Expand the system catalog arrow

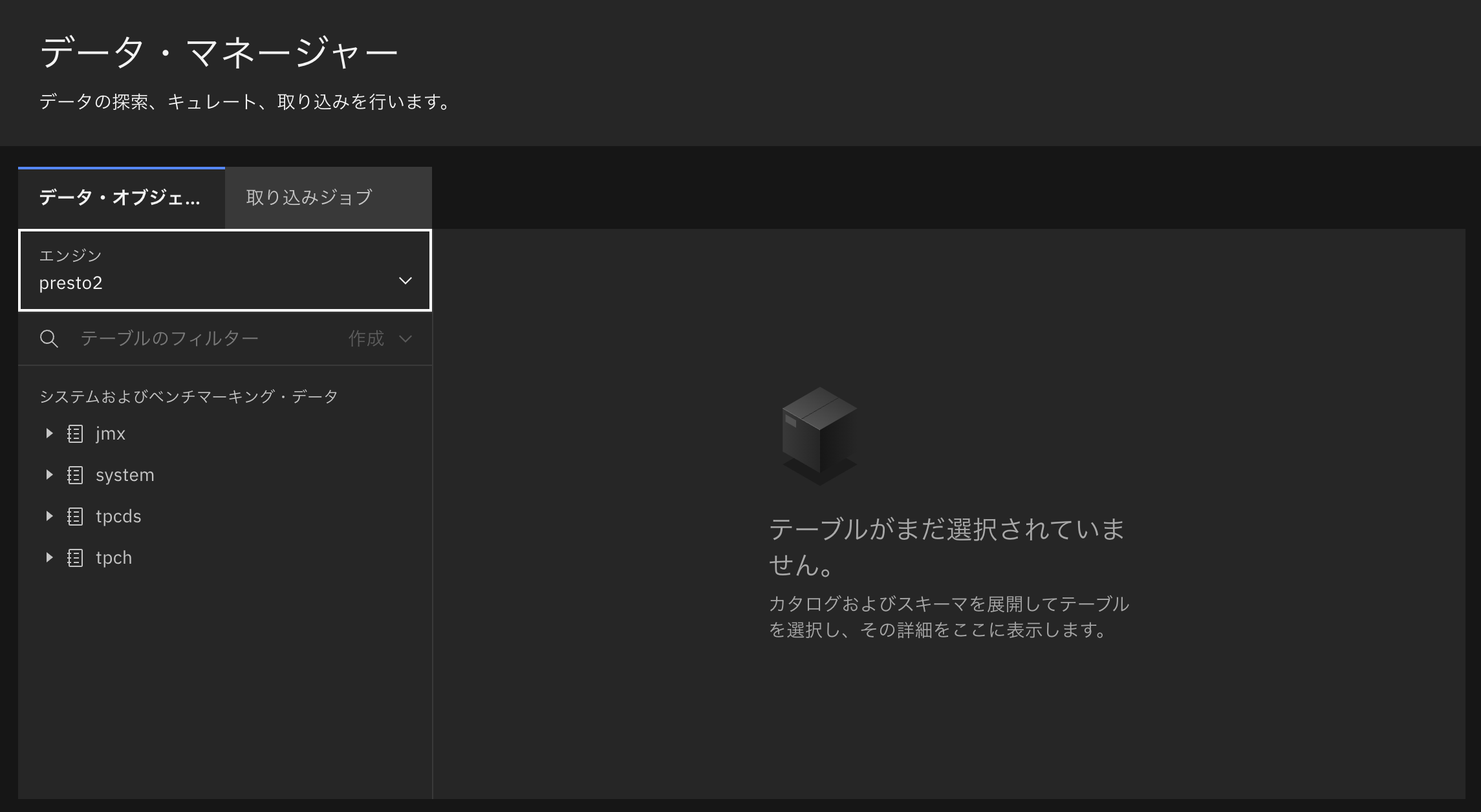pos(49,475)
